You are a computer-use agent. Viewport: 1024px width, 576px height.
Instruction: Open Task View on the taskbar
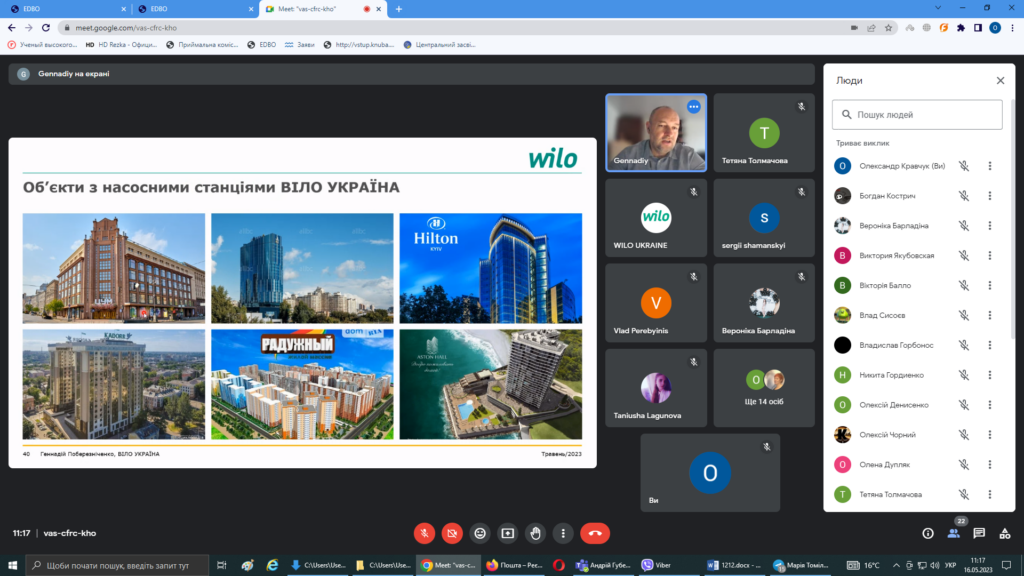click(221, 565)
